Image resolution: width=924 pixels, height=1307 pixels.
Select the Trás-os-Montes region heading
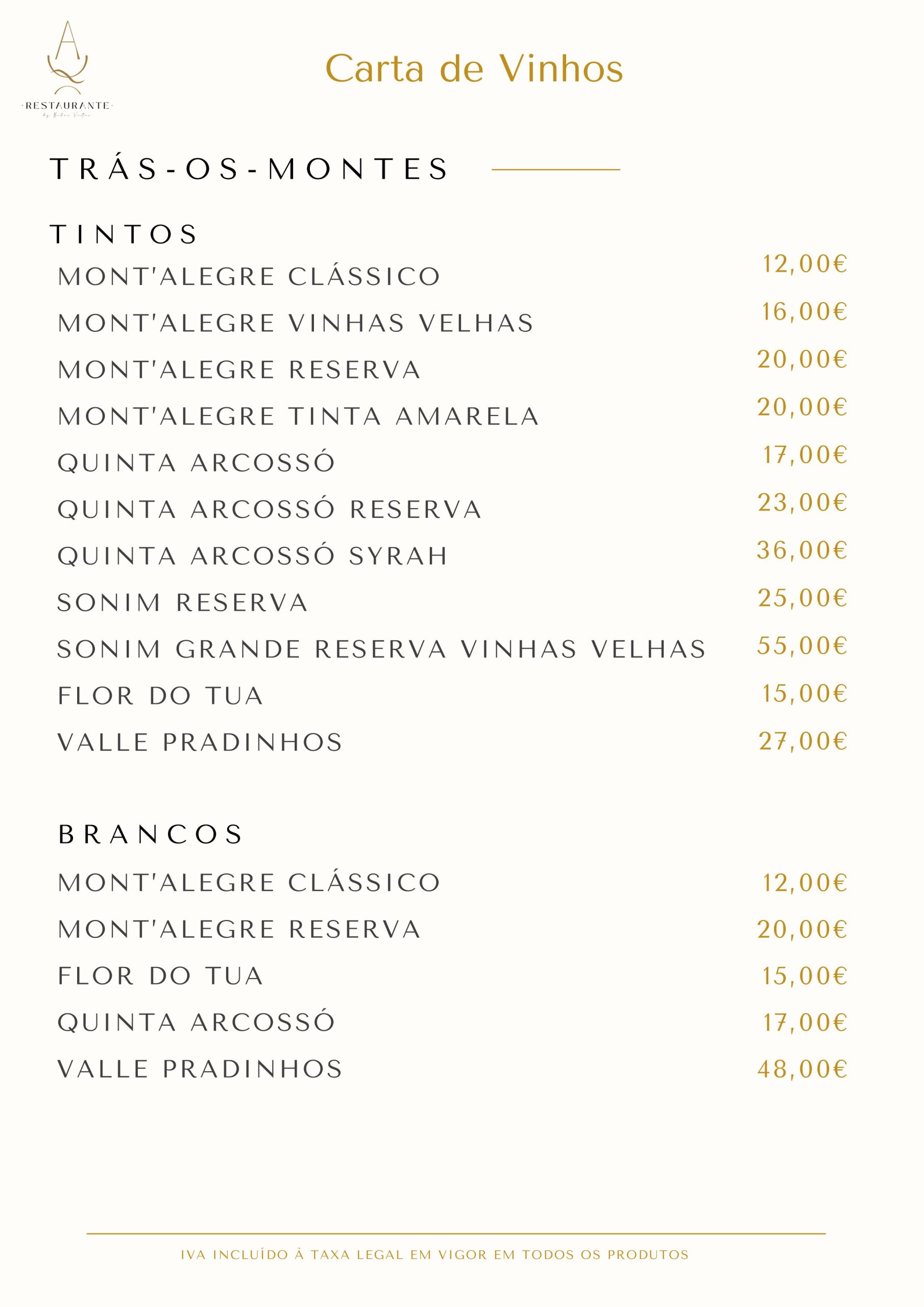tap(249, 168)
